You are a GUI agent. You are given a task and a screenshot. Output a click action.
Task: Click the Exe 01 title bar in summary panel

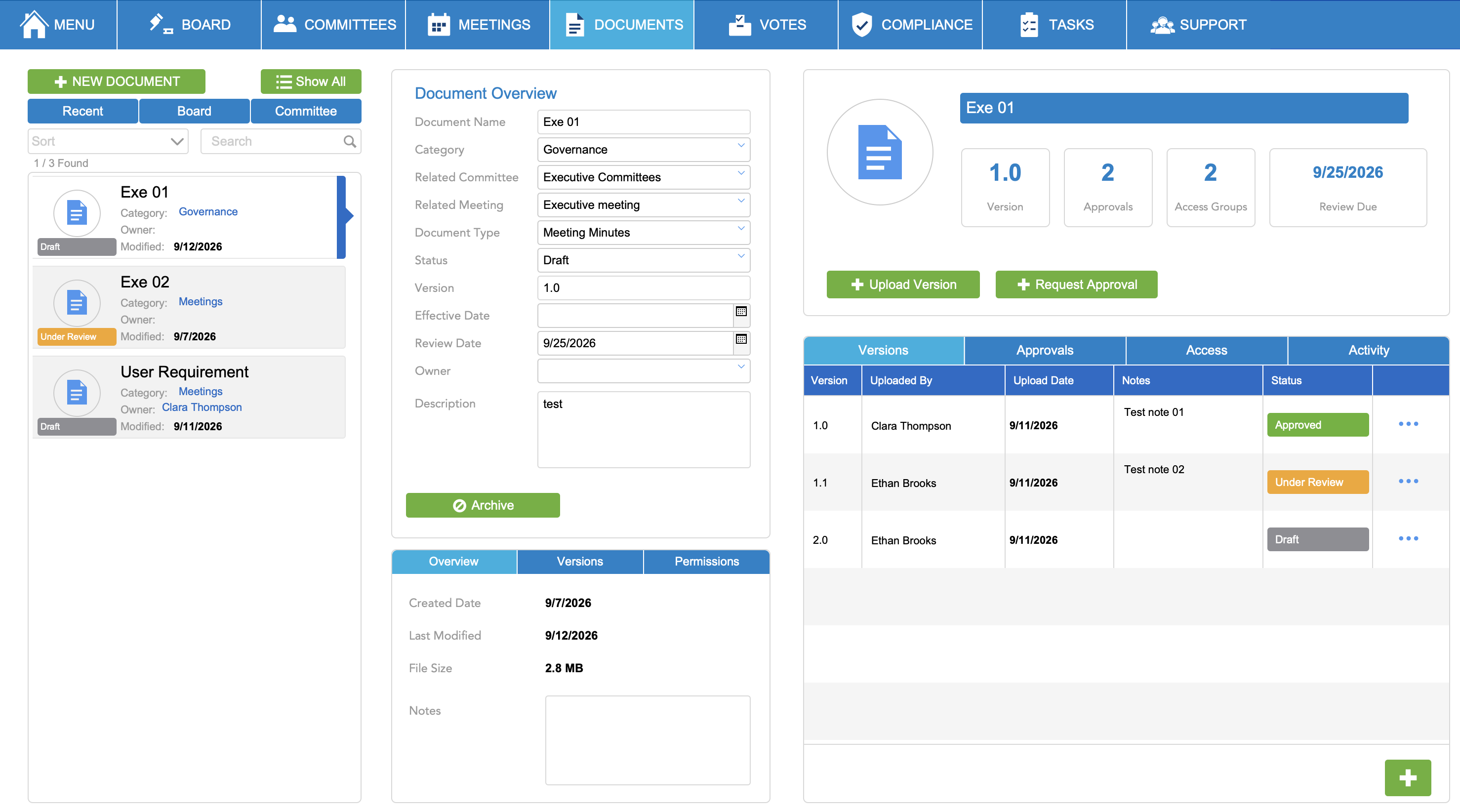(x=1183, y=108)
